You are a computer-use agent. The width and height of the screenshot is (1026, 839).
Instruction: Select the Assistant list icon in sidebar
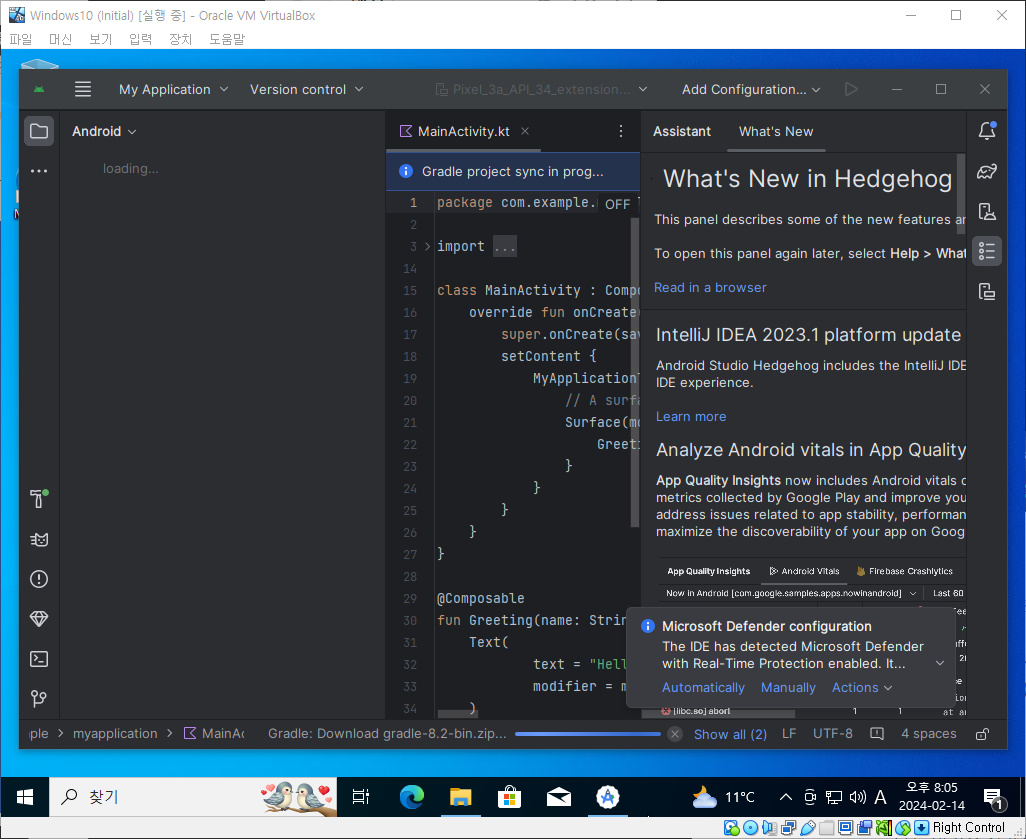pyautogui.click(x=987, y=251)
